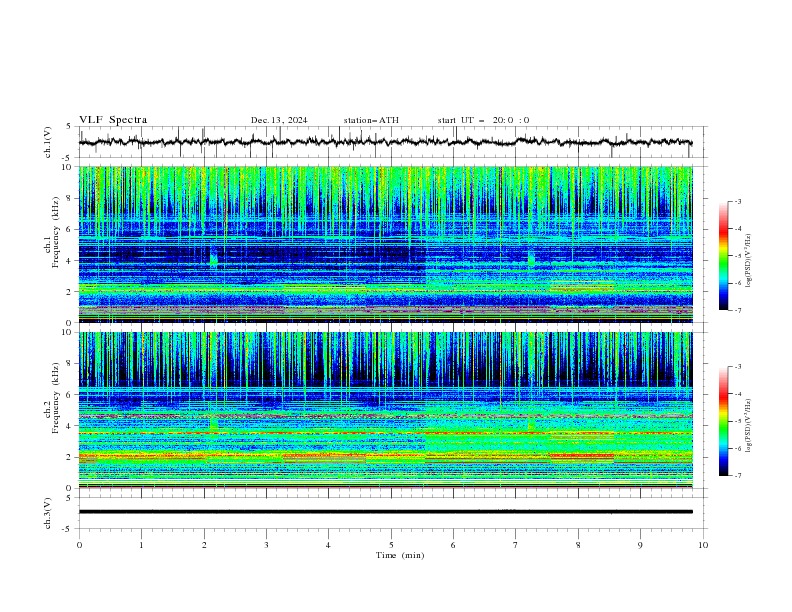Click the log(PSD) label beside ch.1 color bar
792x612 pixels.
coord(749,261)
